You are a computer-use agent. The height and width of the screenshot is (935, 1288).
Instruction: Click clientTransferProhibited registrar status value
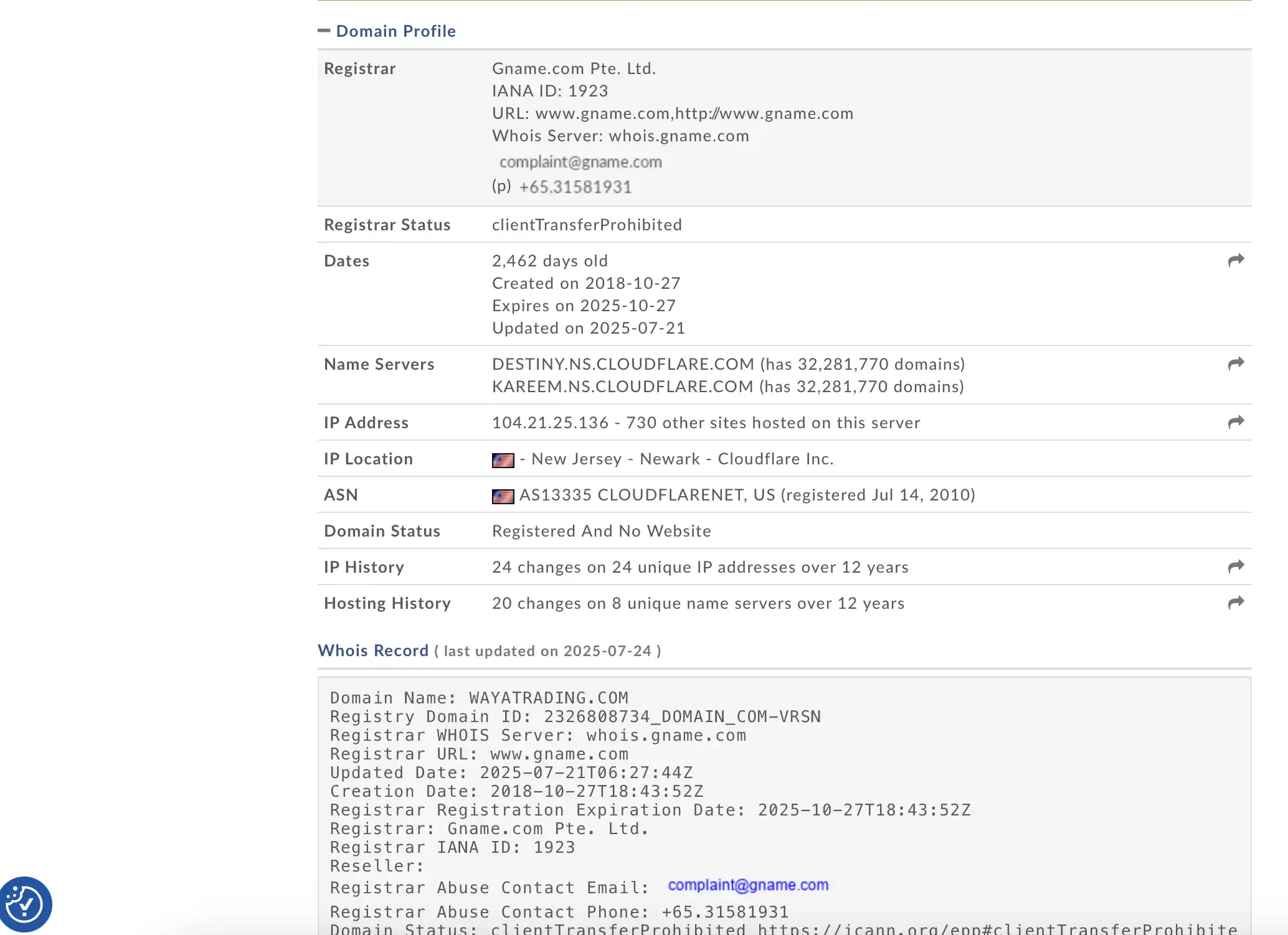click(x=587, y=225)
